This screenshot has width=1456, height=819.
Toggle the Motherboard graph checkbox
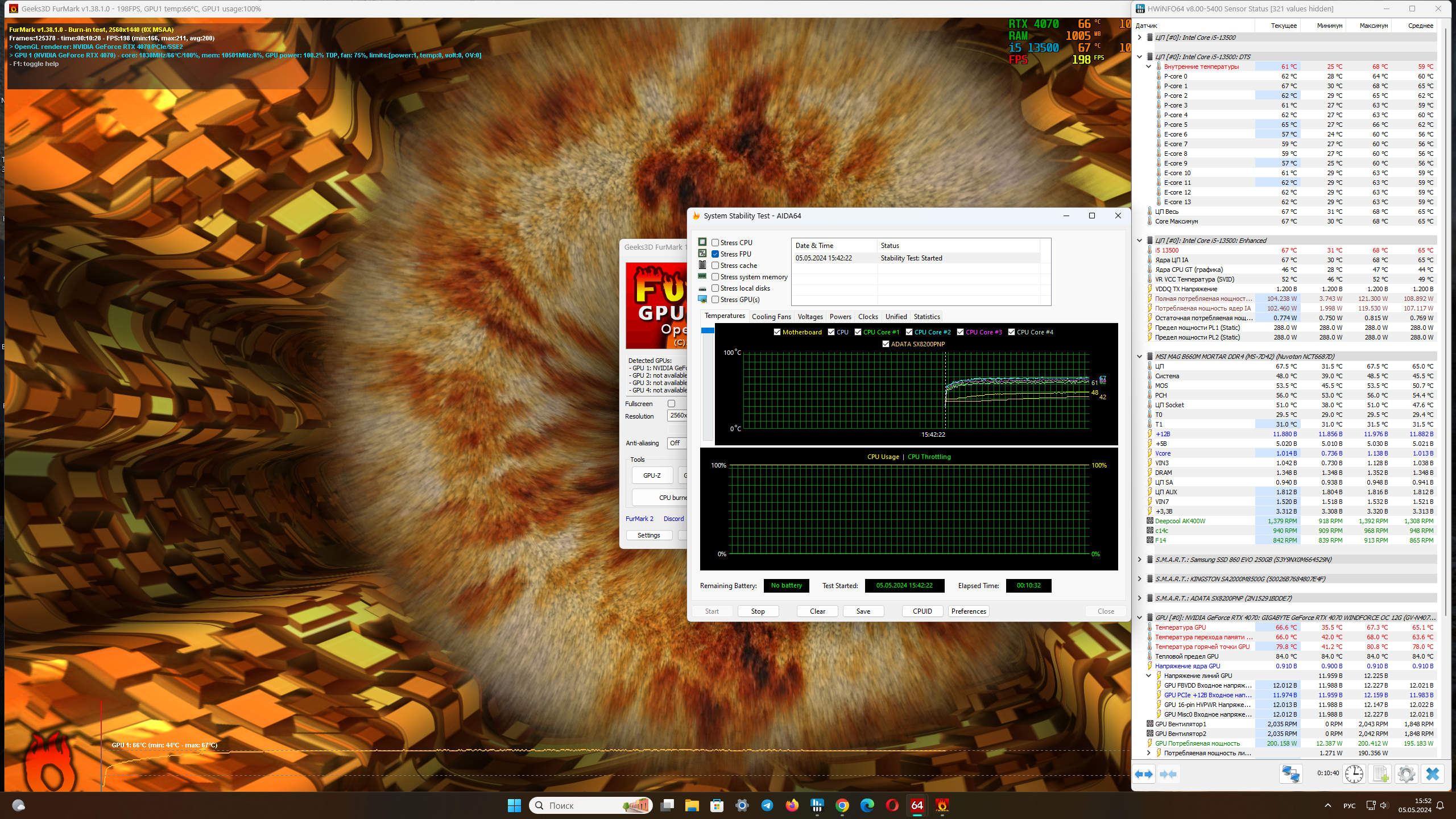tap(777, 332)
